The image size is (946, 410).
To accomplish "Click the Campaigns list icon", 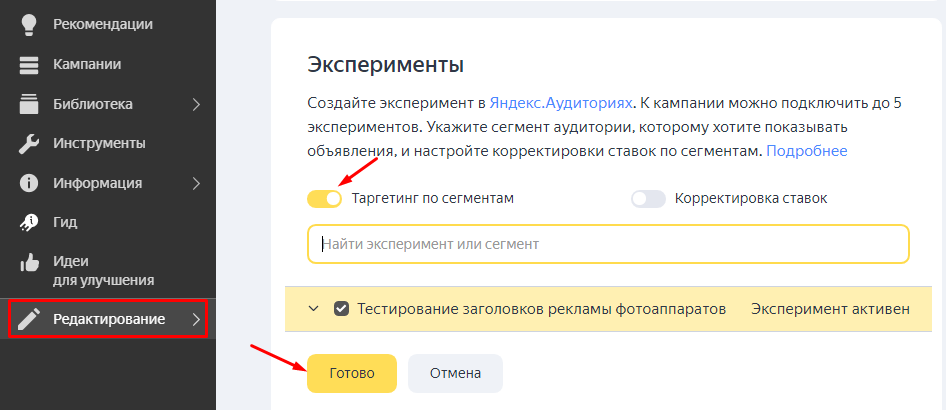I will click(29, 65).
